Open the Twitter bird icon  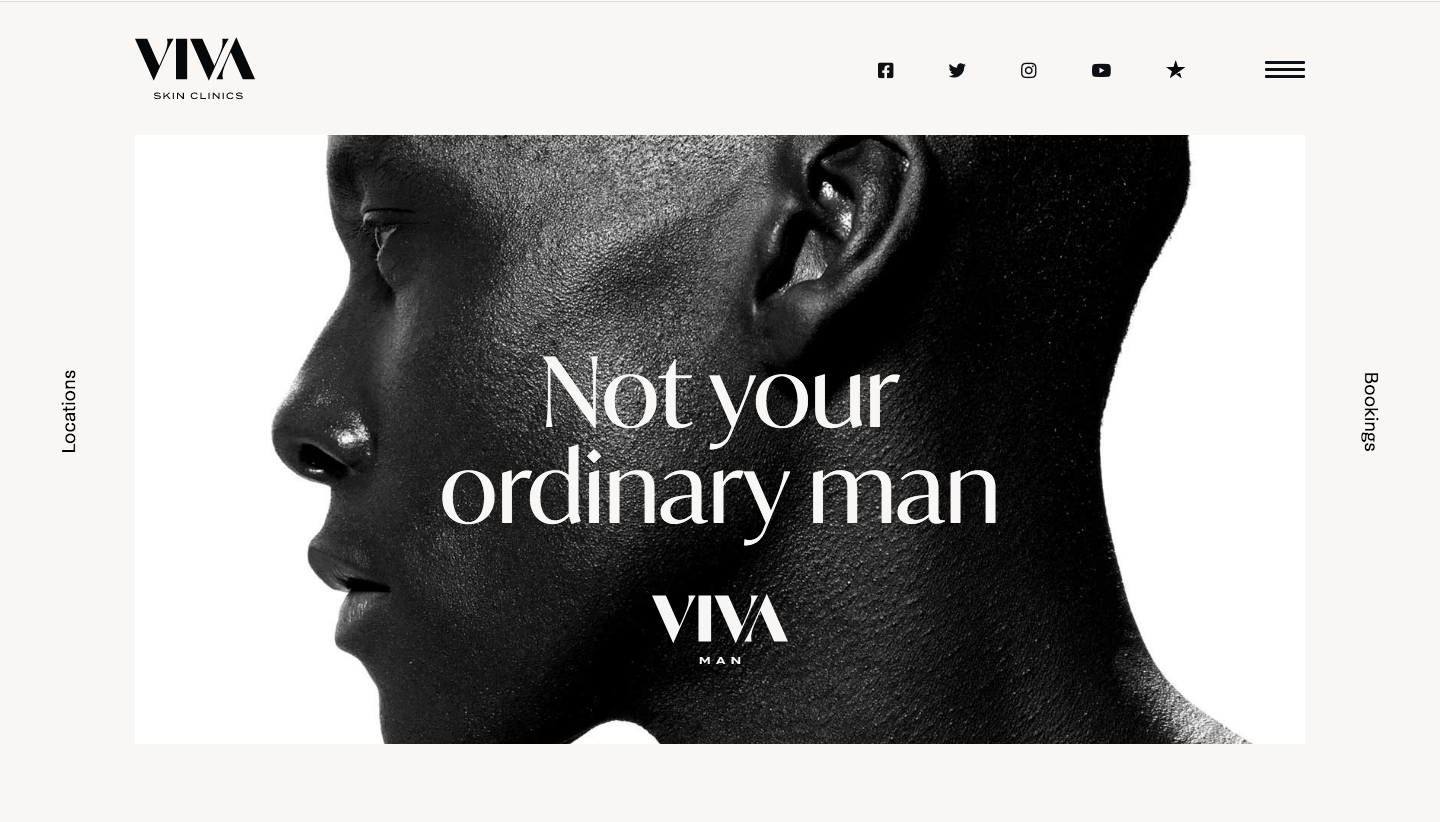pos(957,70)
